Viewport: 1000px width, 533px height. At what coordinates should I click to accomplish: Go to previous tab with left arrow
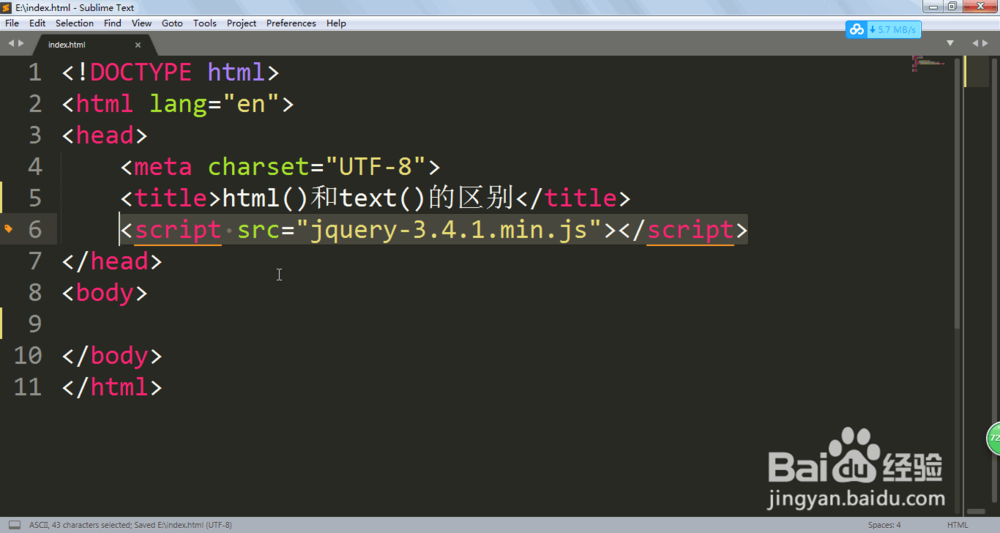tap(10, 43)
